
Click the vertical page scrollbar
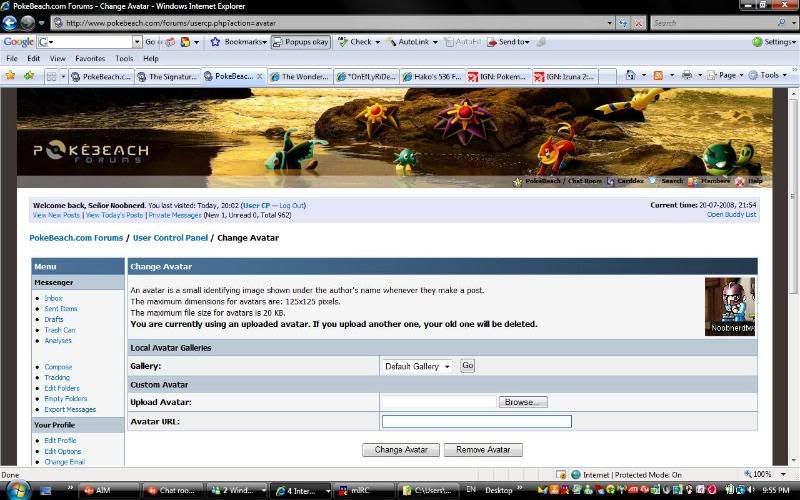[793, 278]
